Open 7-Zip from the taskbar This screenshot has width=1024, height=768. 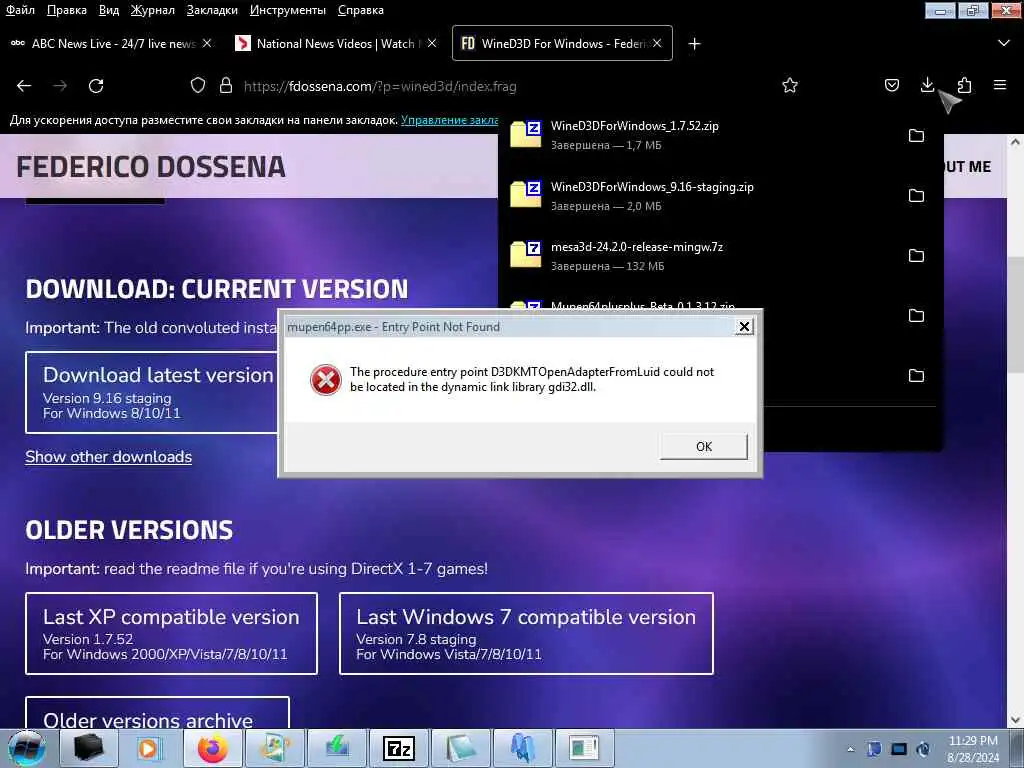(x=398, y=748)
